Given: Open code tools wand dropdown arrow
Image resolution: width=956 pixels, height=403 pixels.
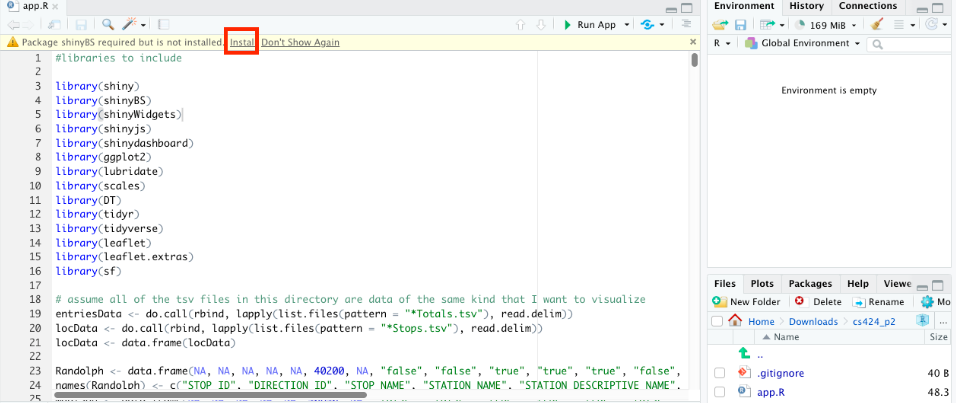Looking at the screenshot, I should [x=143, y=25].
